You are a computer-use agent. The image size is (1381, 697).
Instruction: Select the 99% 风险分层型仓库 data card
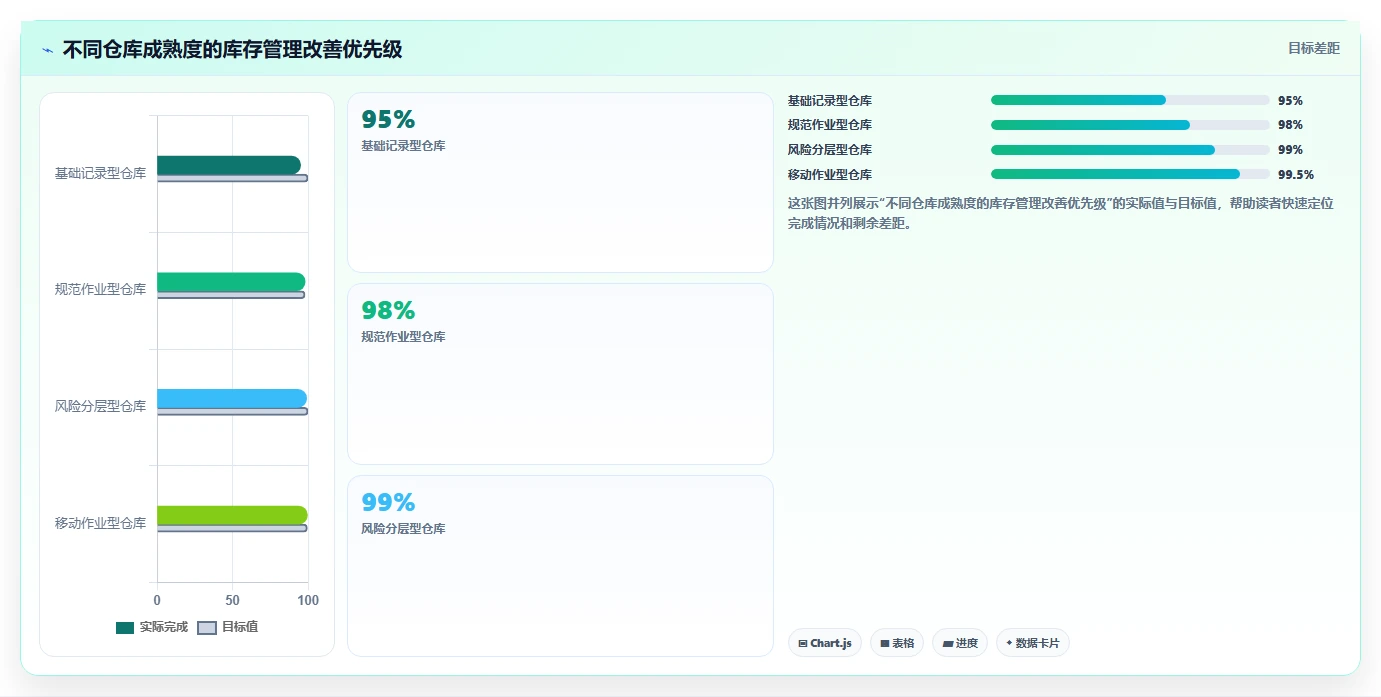point(560,566)
